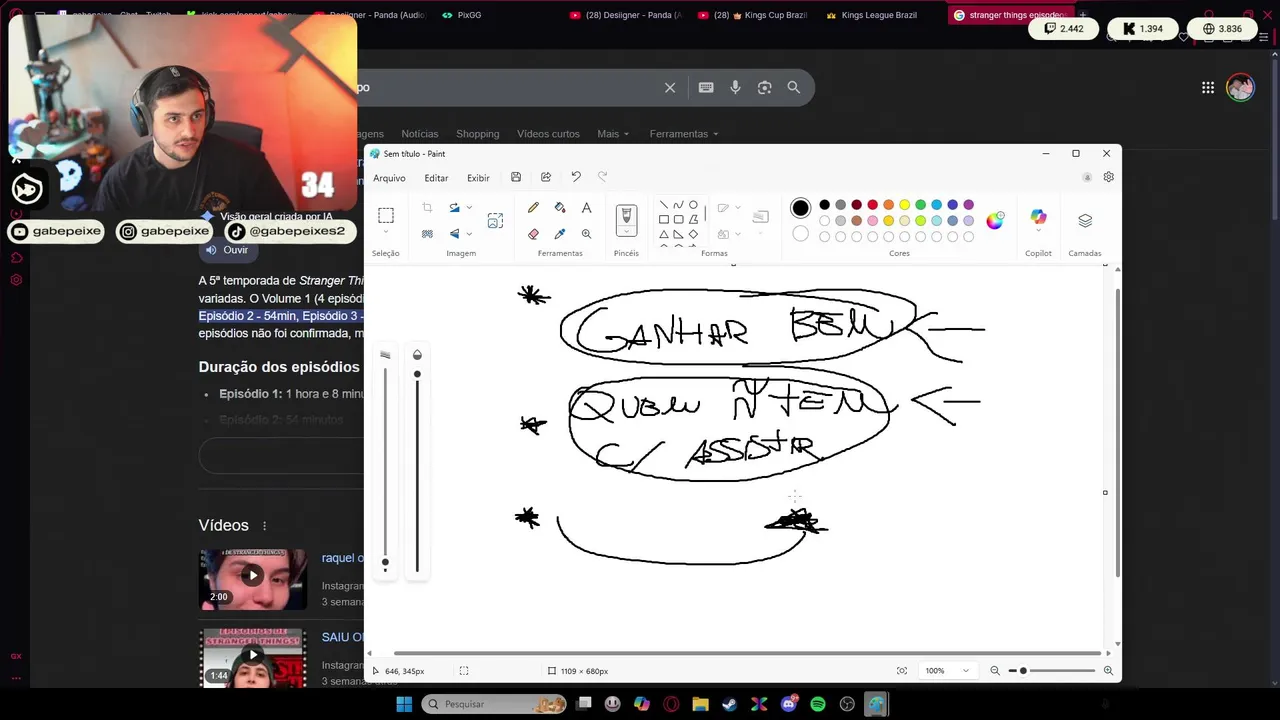Select the rectangle shape in Formas

tap(663, 219)
